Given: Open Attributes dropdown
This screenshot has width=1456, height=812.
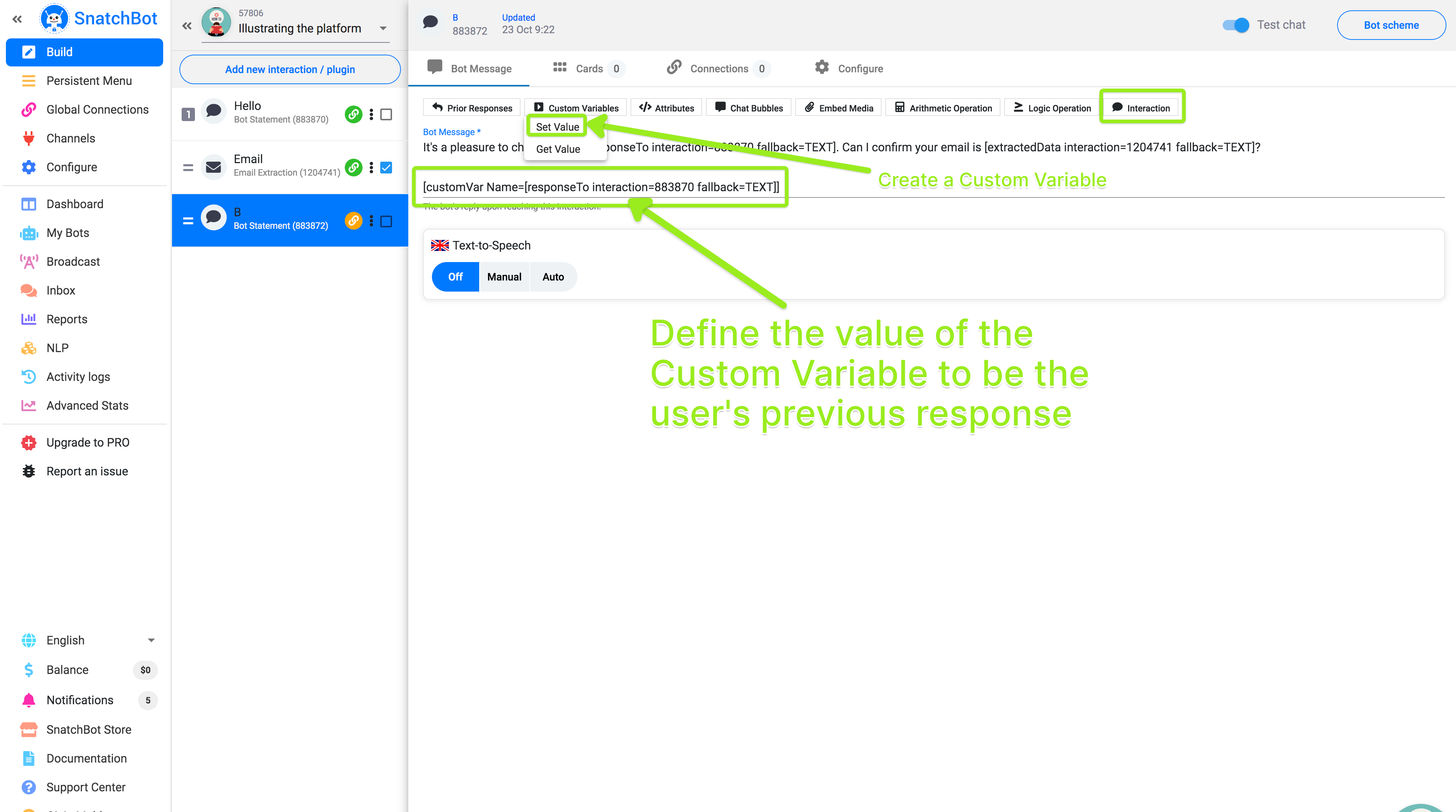Looking at the screenshot, I should tap(666, 108).
